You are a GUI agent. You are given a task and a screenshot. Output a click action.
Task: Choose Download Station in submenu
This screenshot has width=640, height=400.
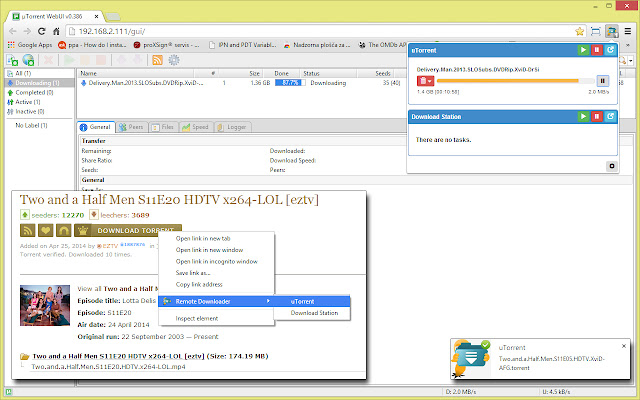pyautogui.click(x=312, y=313)
